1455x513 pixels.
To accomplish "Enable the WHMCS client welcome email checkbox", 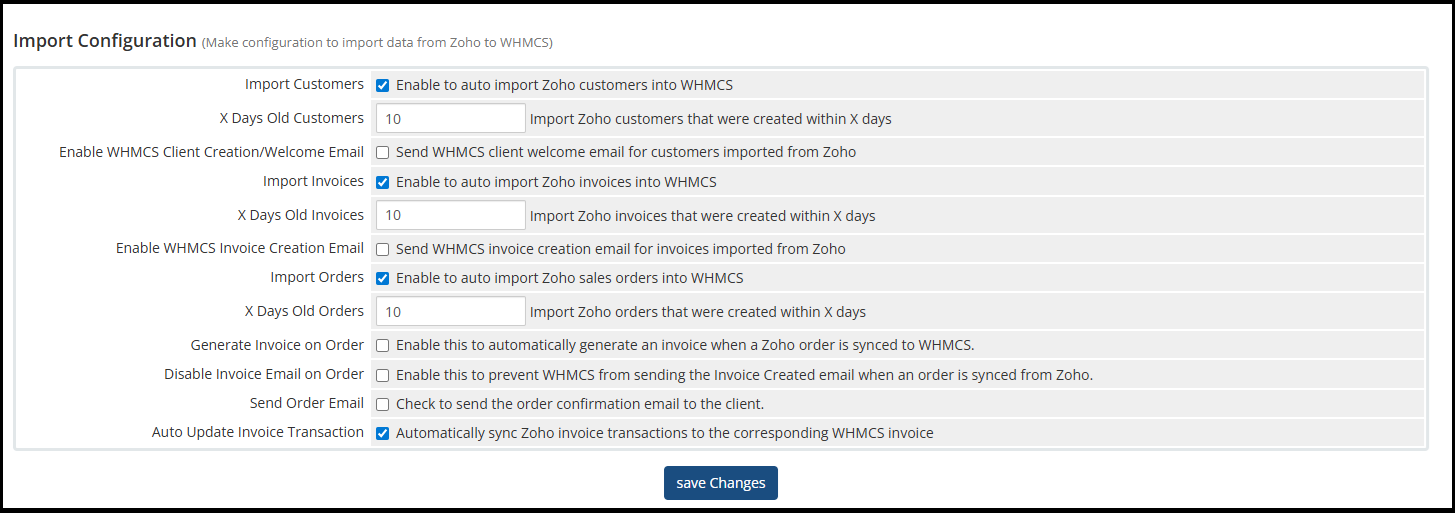I will (383, 153).
